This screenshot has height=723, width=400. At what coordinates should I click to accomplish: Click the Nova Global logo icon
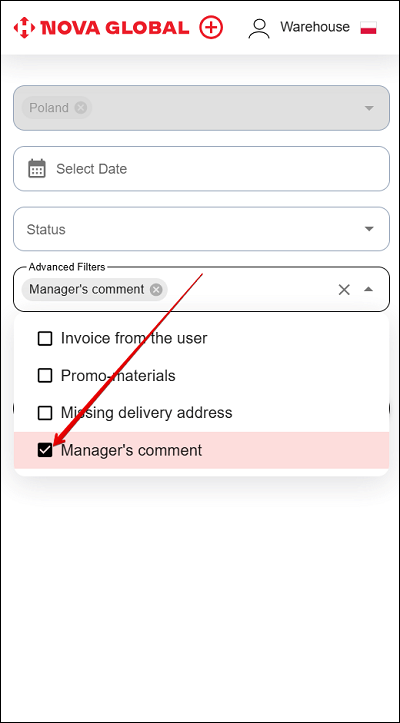coord(24,28)
